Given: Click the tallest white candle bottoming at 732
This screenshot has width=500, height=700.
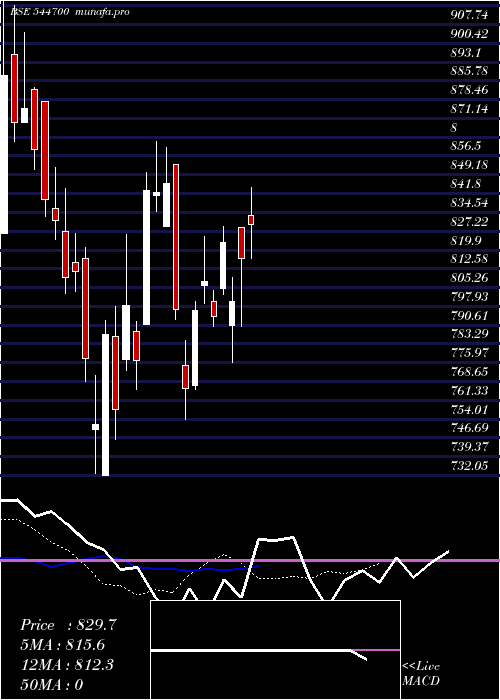Looking at the screenshot, I should pos(105,404).
